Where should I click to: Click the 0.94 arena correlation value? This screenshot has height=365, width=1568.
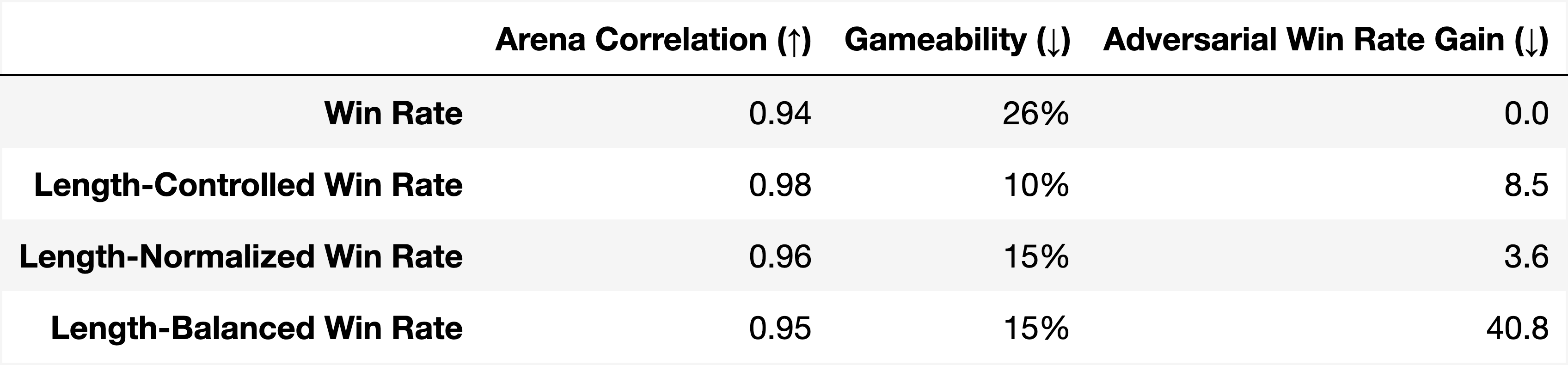(x=780, y=114)
